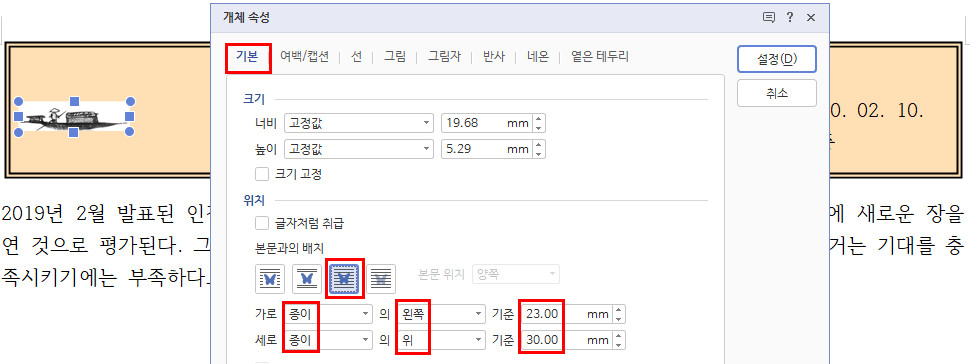Toggle 크기 고정 checkbox
Screen dimensions: 970x364
click(262, 175)
